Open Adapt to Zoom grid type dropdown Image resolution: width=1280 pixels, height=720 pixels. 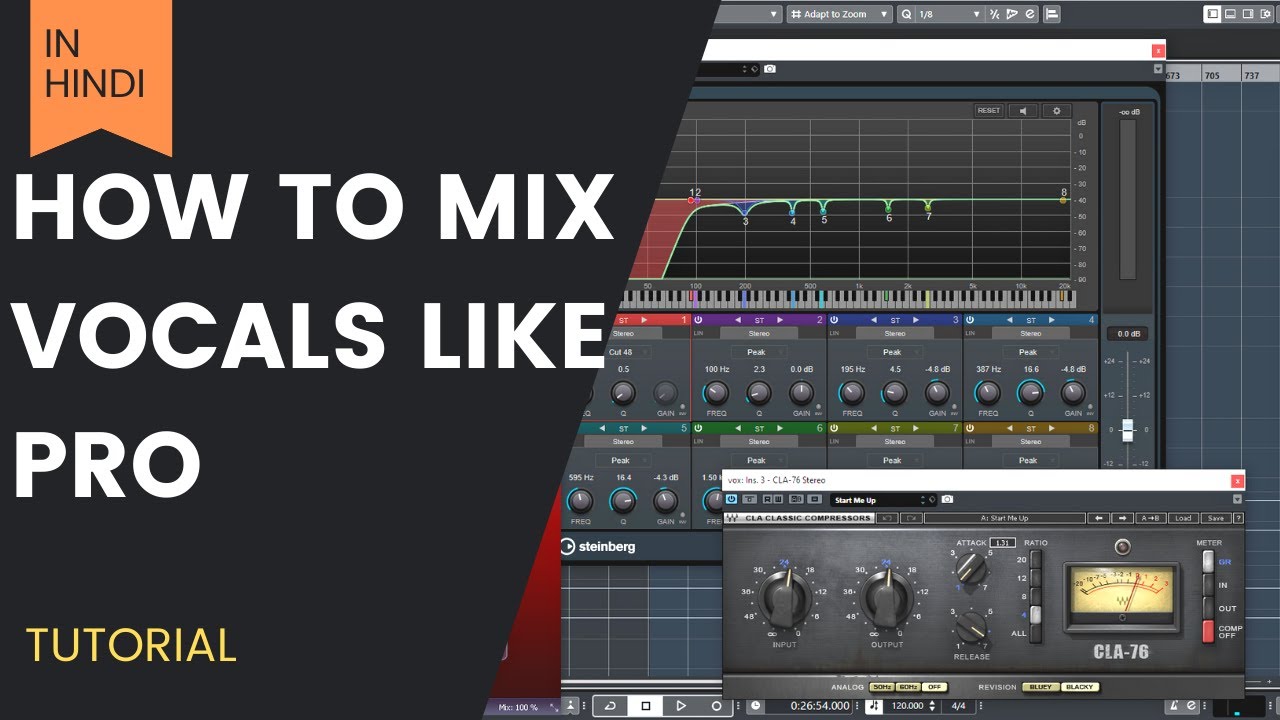click(x=840, y=14)
